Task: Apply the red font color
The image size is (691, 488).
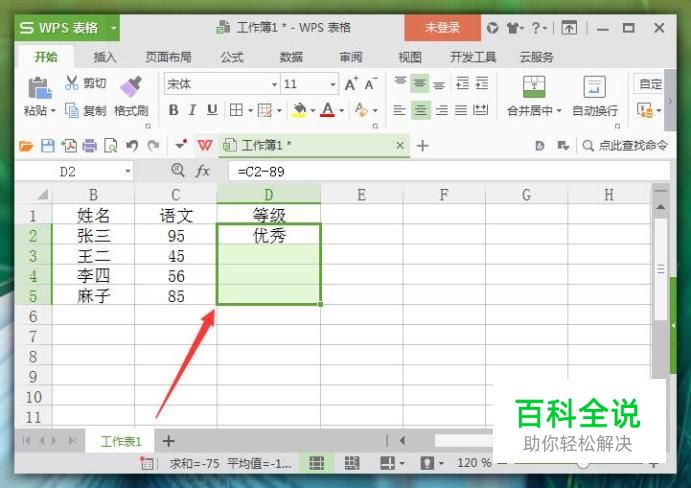Action: 327,110
